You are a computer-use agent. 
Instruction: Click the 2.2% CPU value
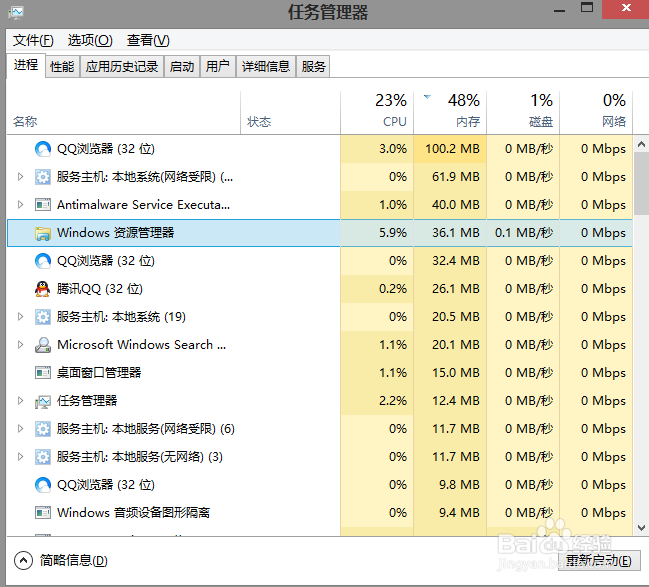[393, 401]
